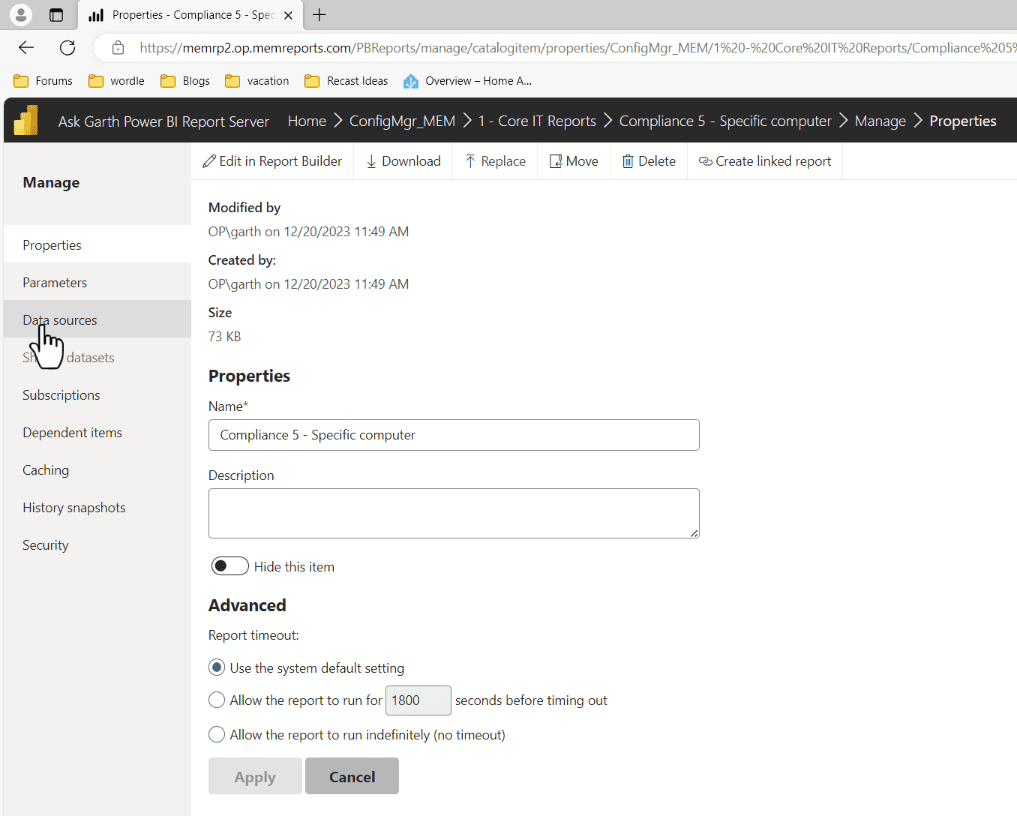Open Overview – Home Assistant bookmark
1017x816 pixels.
tap(467, 81)
